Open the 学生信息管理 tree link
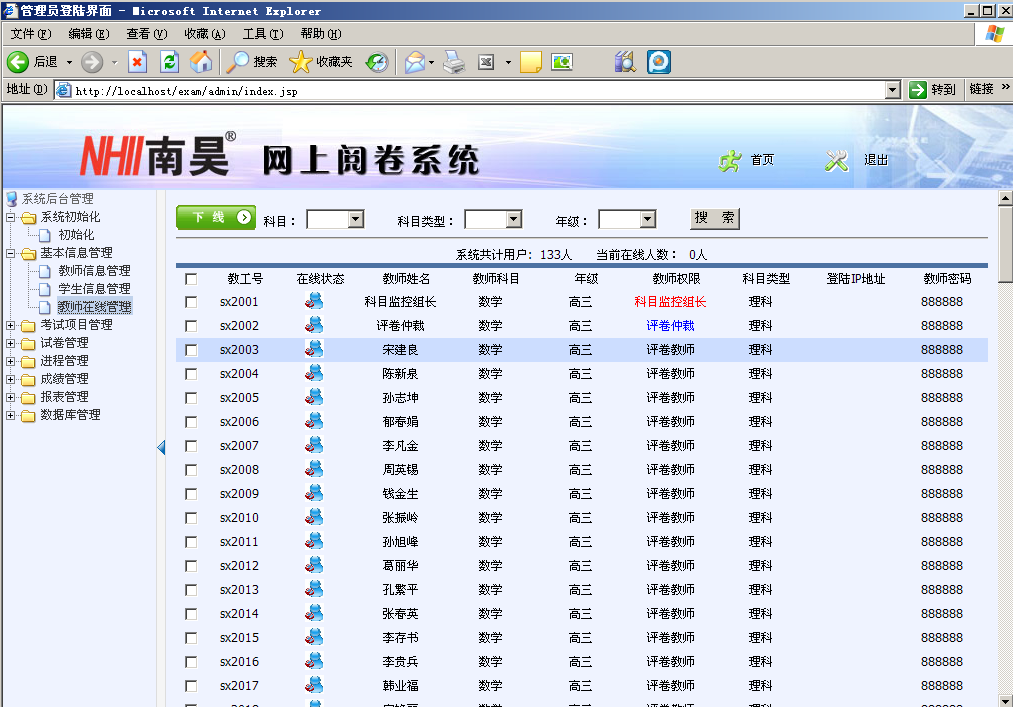The height and width of the screenshot is (707, 1013). tap(94, 289)
